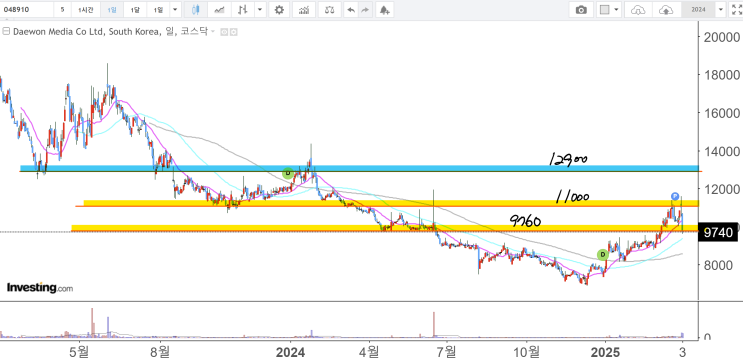The height and width of the screenshot is (360, 743).
Task: Collapse the Daewon Media legend box
Action: point(6,32)
